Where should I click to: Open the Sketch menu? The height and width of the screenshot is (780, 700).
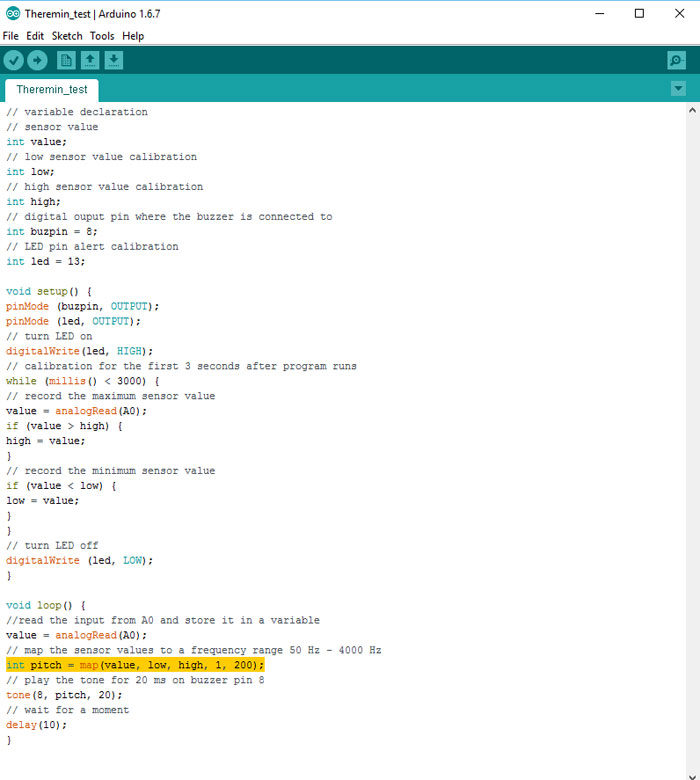[67, 36]
